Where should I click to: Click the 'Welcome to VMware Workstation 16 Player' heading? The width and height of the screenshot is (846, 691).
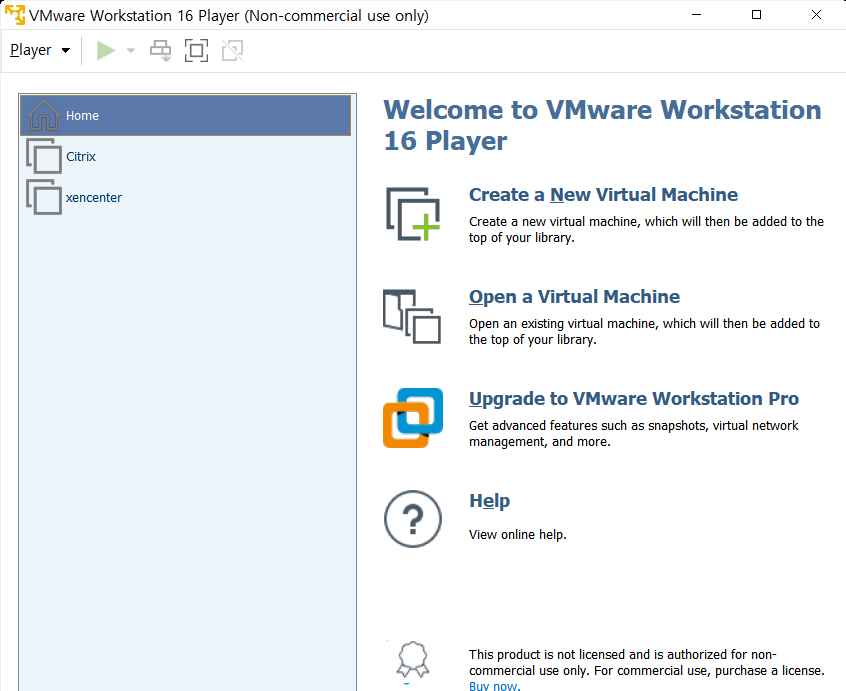602,125
